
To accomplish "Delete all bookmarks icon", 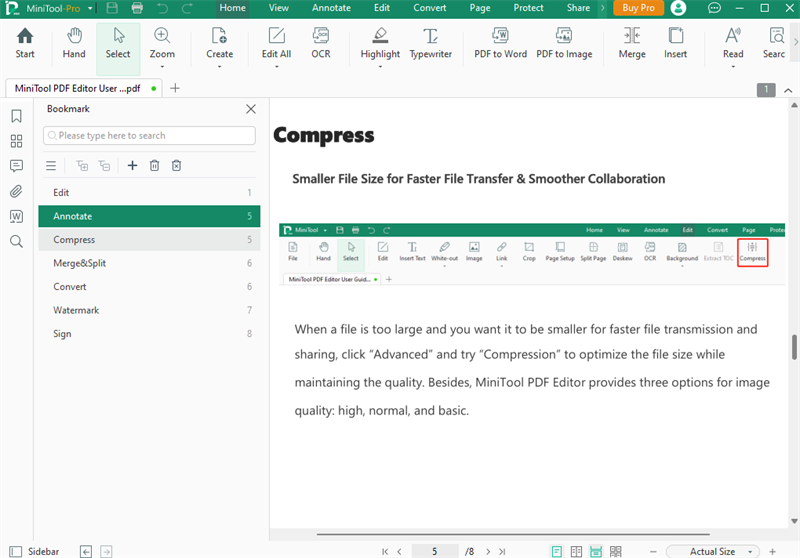I will click(177, 165).
